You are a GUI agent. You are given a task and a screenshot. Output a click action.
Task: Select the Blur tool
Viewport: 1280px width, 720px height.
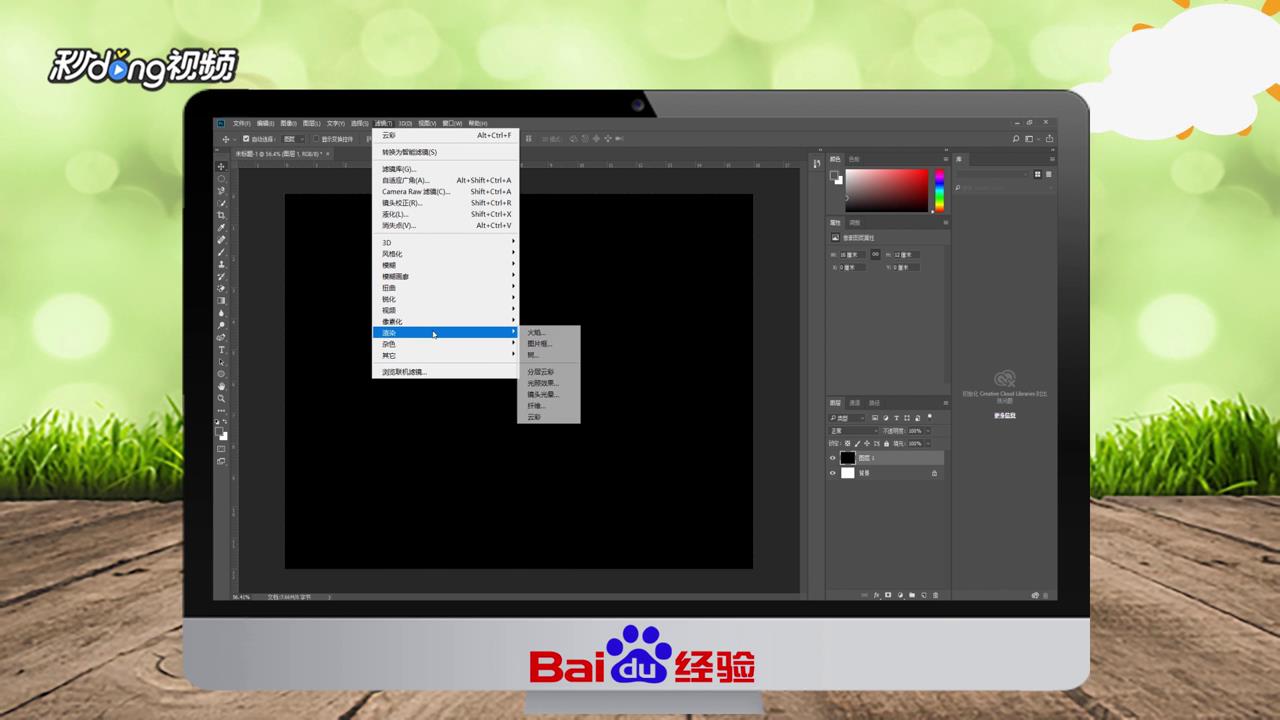(x=221, y=311)
